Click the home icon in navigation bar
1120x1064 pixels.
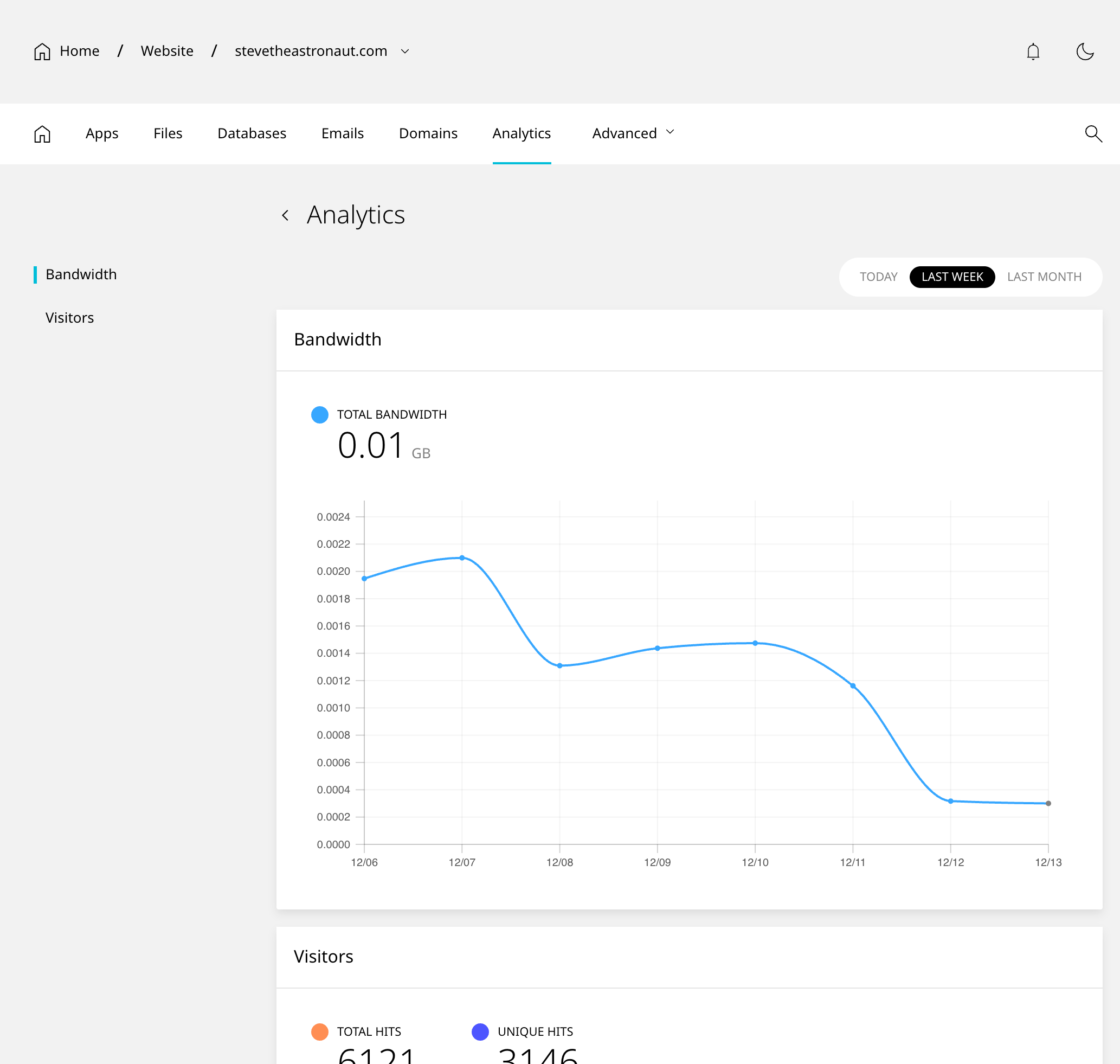click(42, 134)
